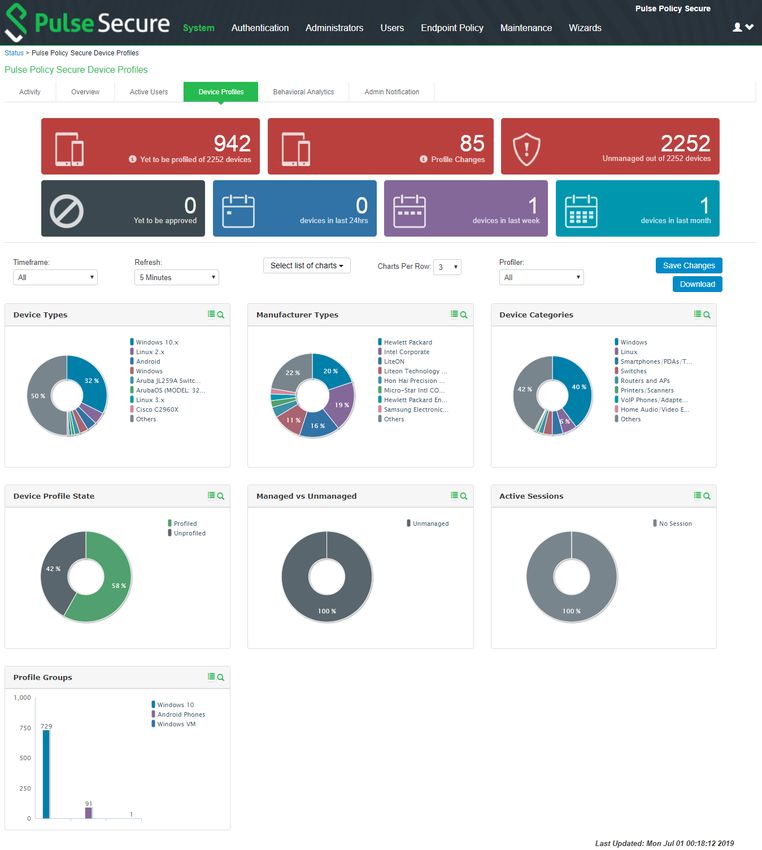Open the table view icon on Profile Groups chart

211,677
